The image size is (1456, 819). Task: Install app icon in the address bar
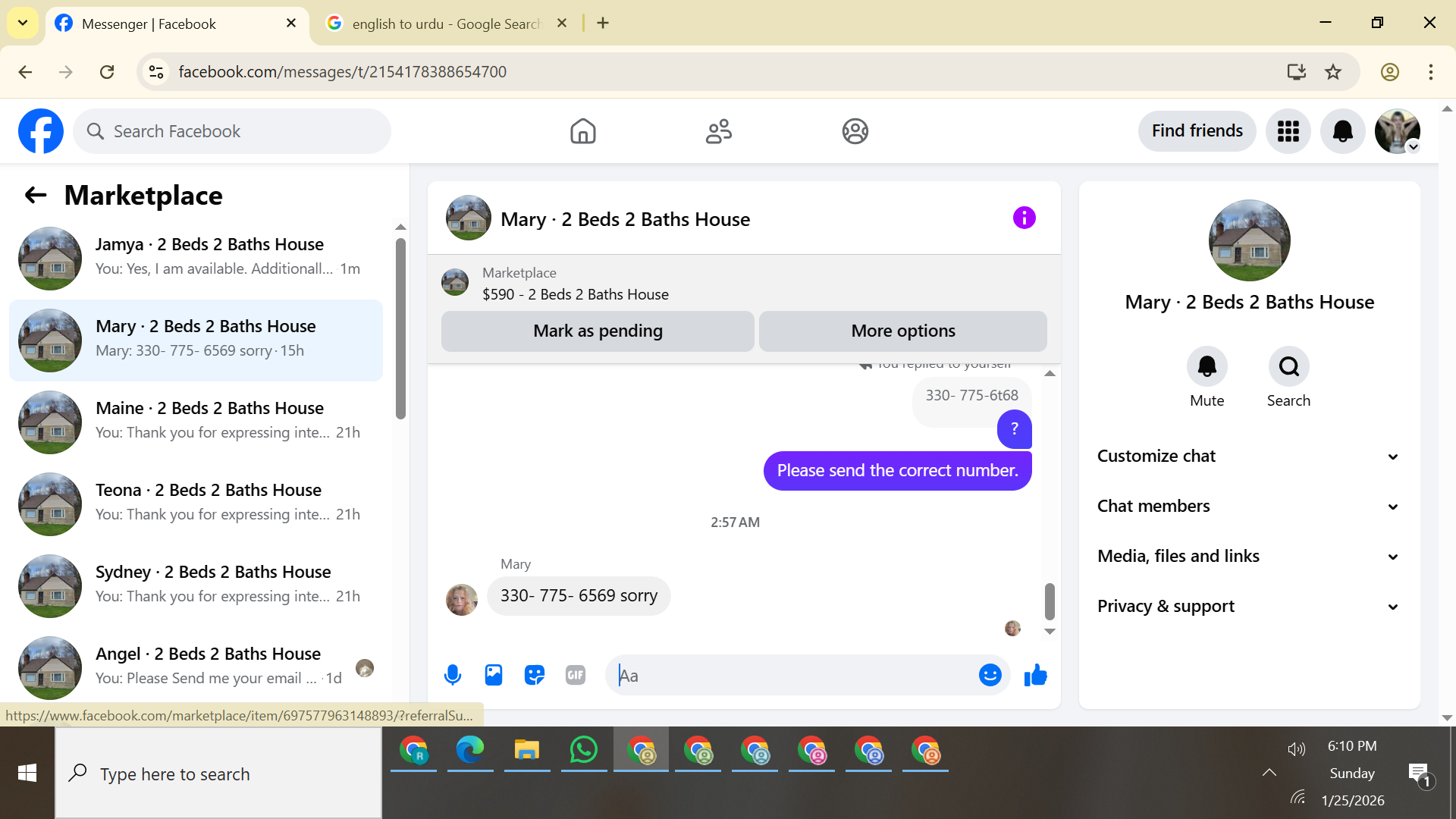pyautogui.click(x=1296, y=72)
